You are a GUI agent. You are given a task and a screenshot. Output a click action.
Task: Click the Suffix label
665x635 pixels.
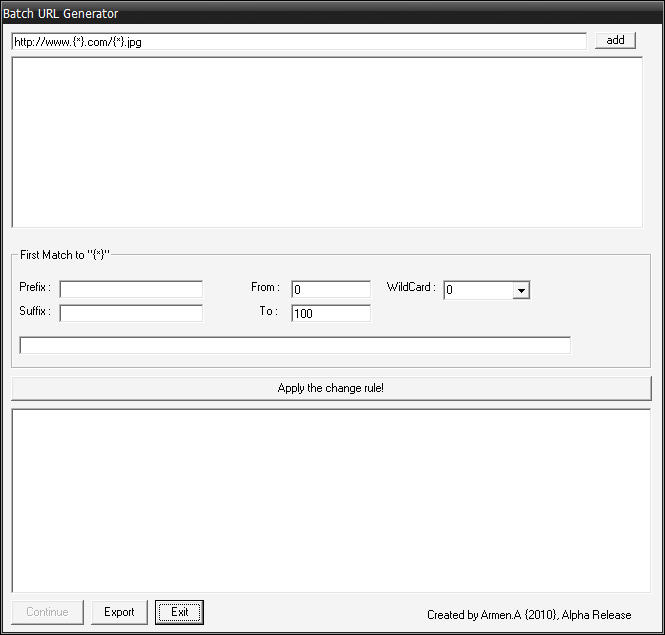click(x=35, y=311)
